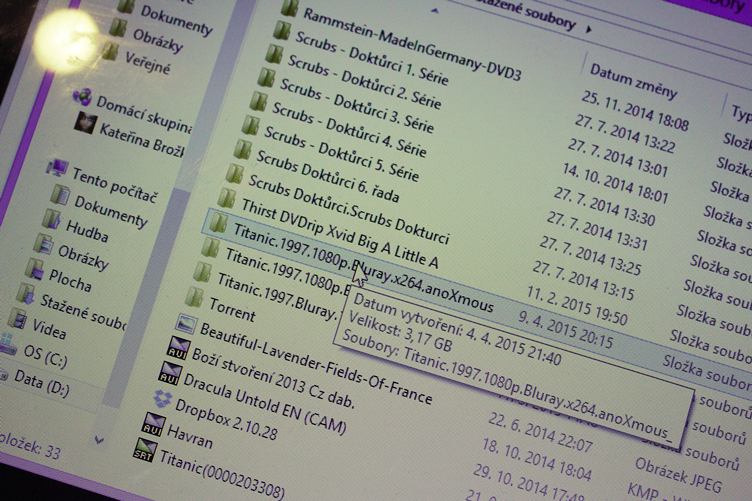Image resolution: width=752 pixels, height=501 pixels.
Task: Open Domácí skupina homegroup icon
Action: click(x=82, y=97)
